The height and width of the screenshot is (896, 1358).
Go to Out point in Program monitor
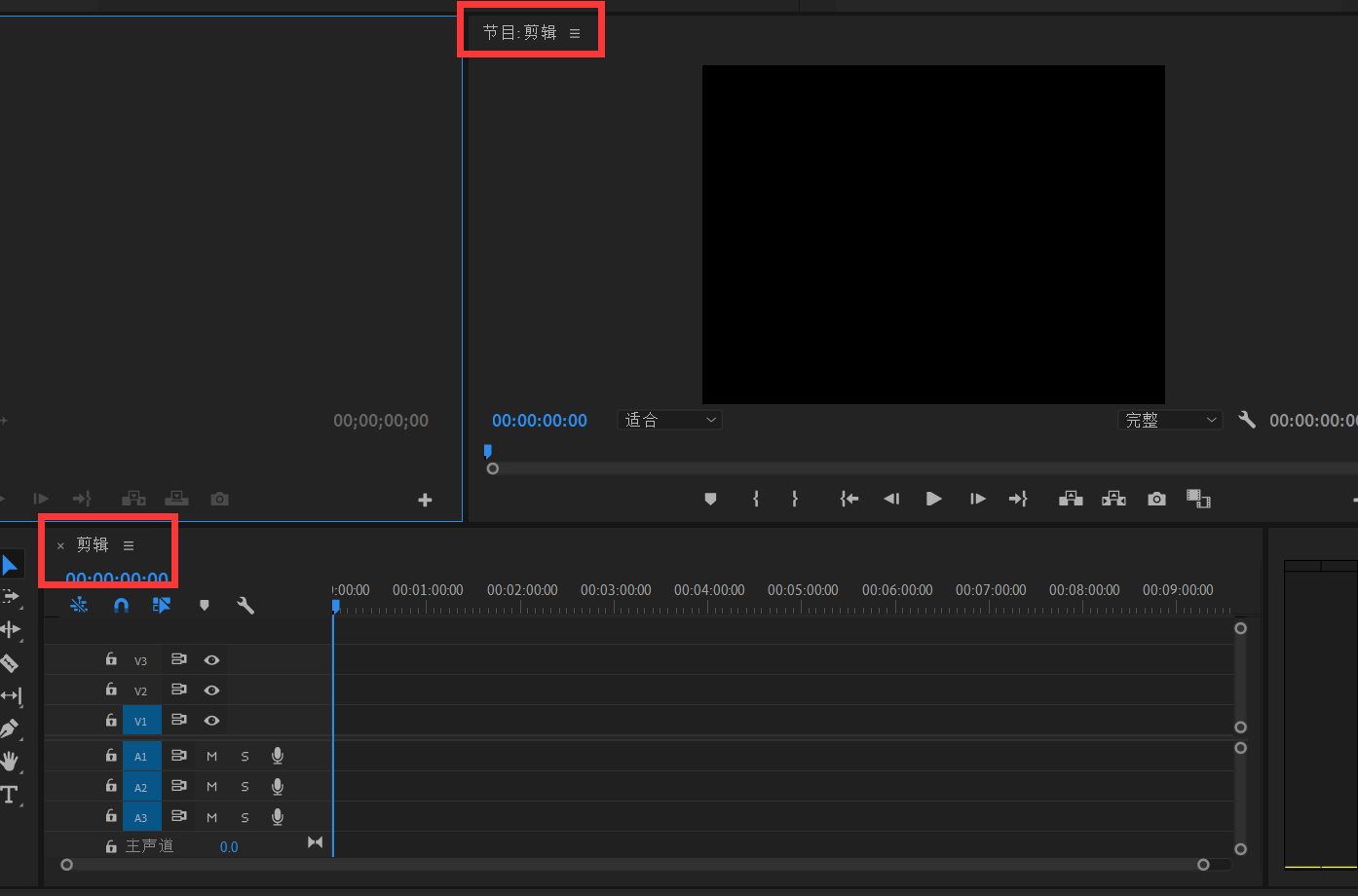tap(1018, 499)
